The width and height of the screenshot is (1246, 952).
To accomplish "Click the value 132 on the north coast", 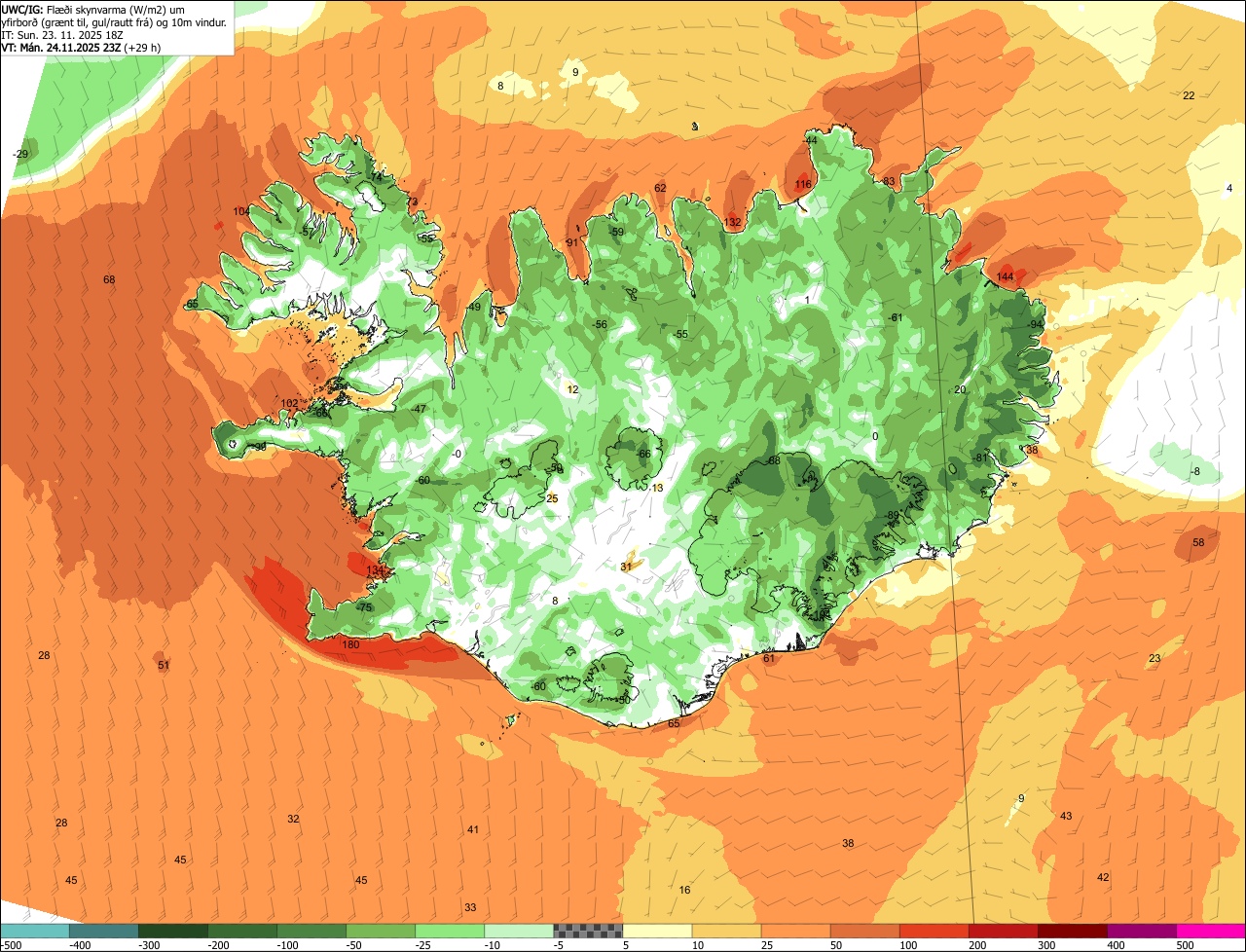I will 733,223.
